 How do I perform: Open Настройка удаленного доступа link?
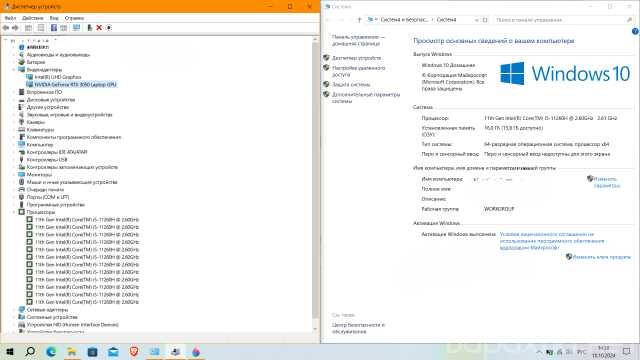pos(358,71)
